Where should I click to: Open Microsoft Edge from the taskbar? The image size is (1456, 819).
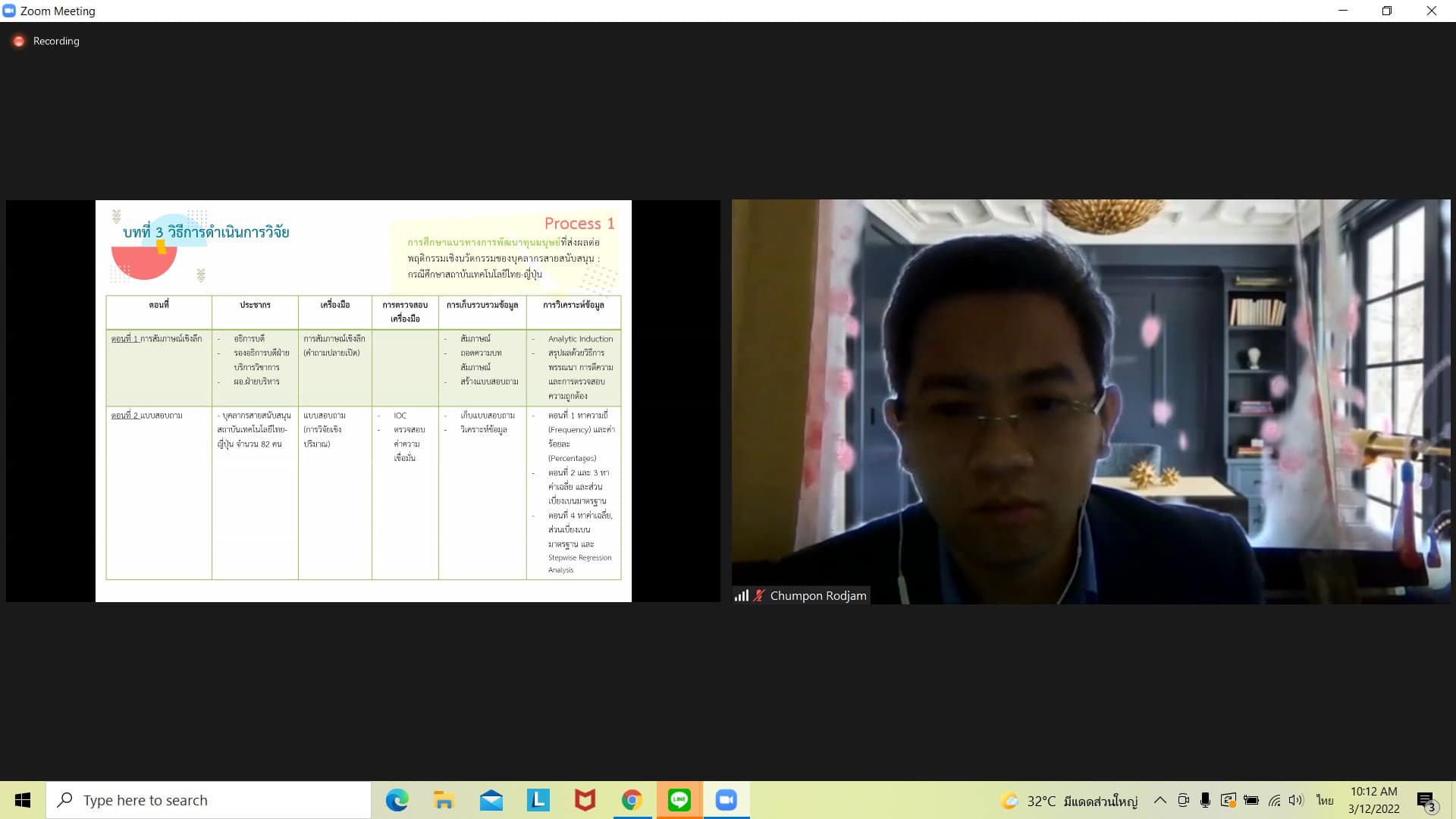click(x=397, y=800)
